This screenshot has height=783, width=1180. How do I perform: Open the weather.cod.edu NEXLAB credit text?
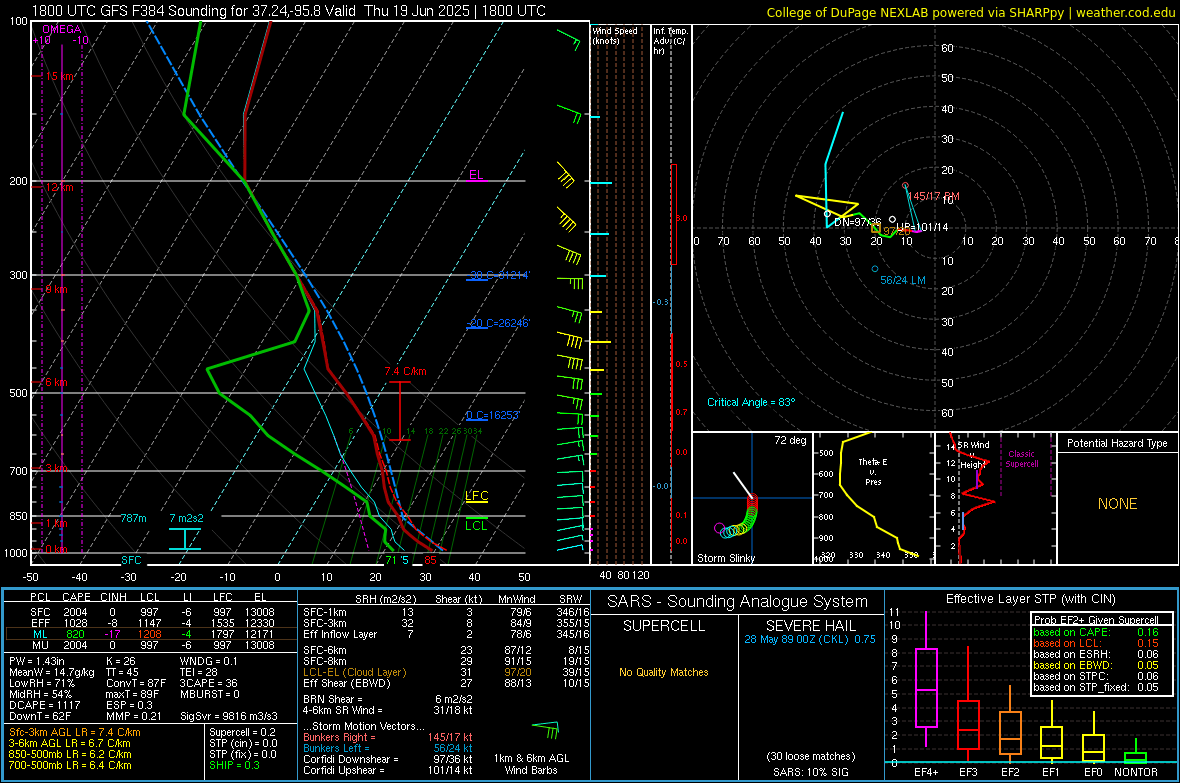point(970,12)
